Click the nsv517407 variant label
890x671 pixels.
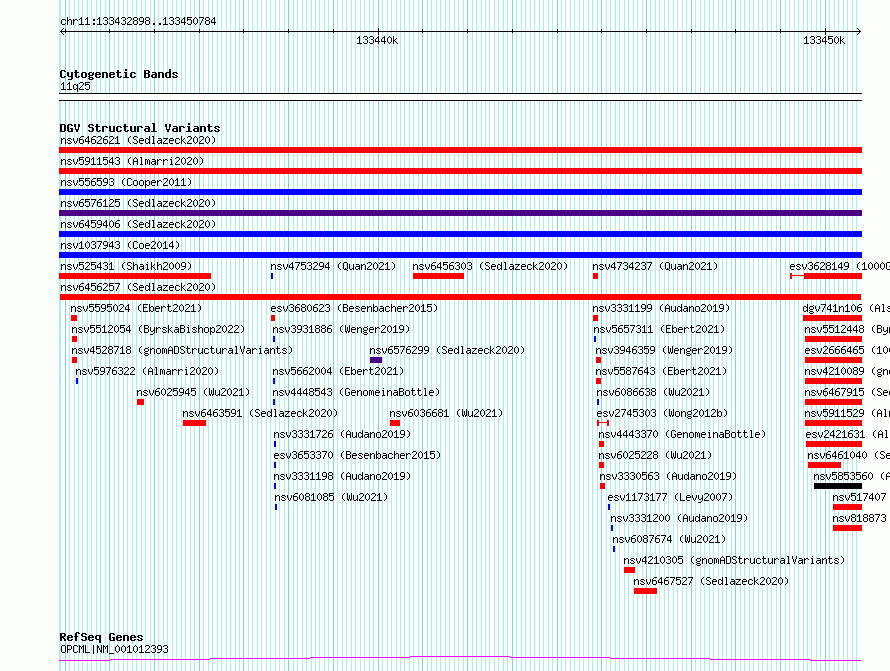859,497
